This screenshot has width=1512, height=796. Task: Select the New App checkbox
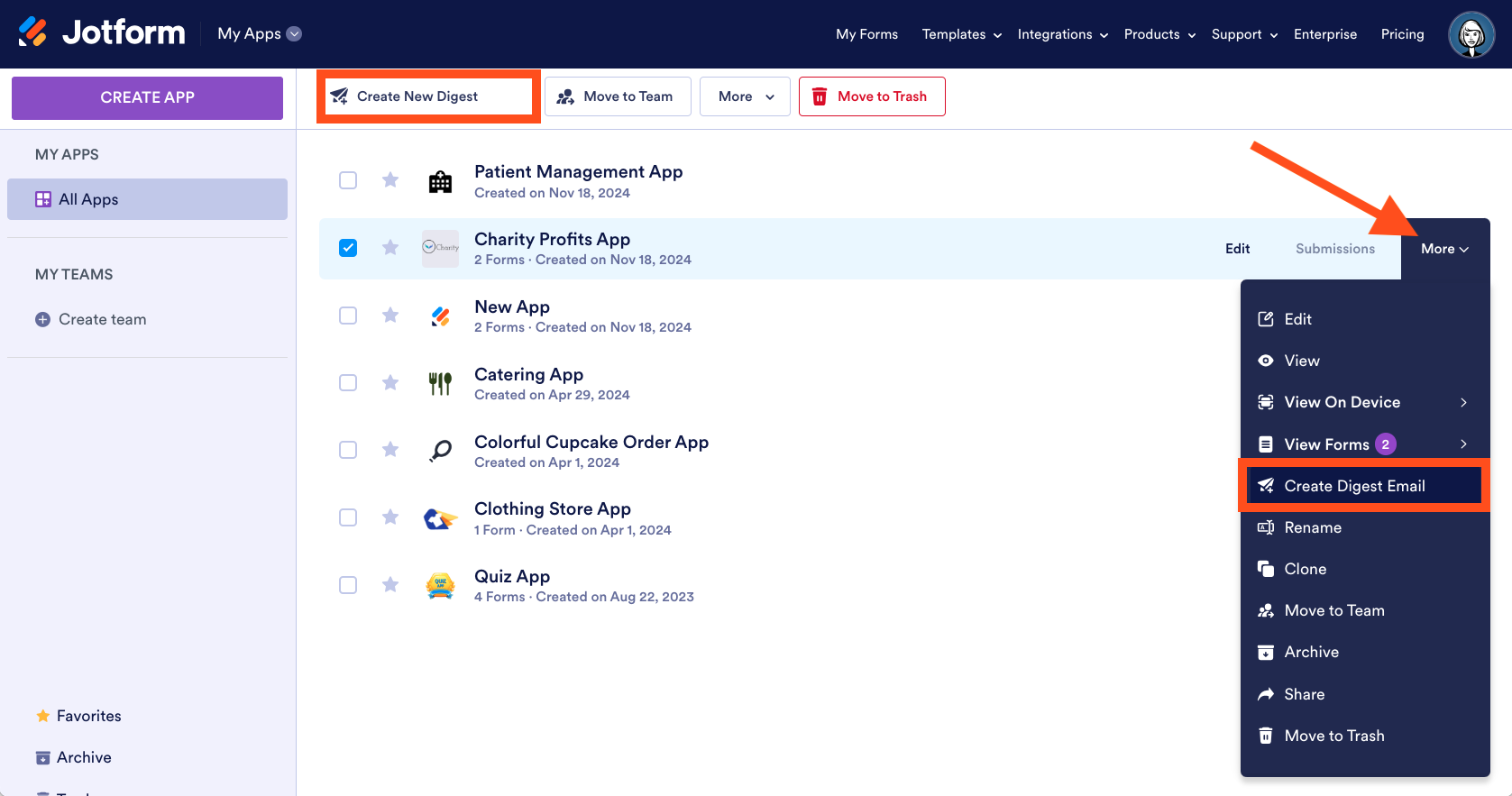pyautogui.click(x=348, y=316)
